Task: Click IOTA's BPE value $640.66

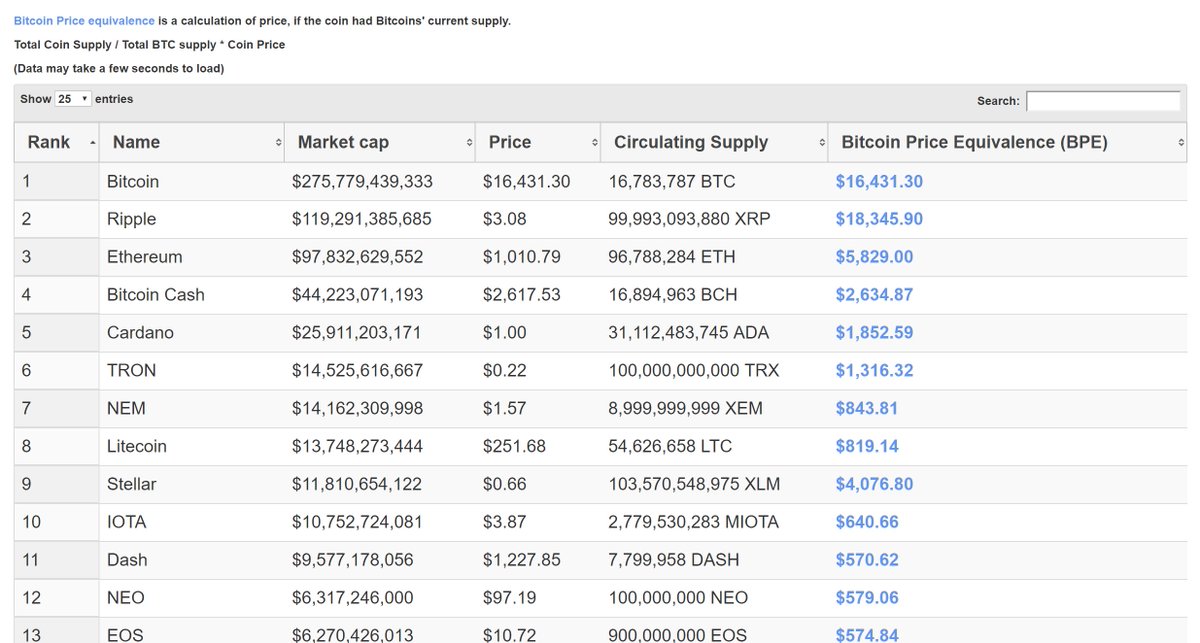Action: (x=867, y=522)
